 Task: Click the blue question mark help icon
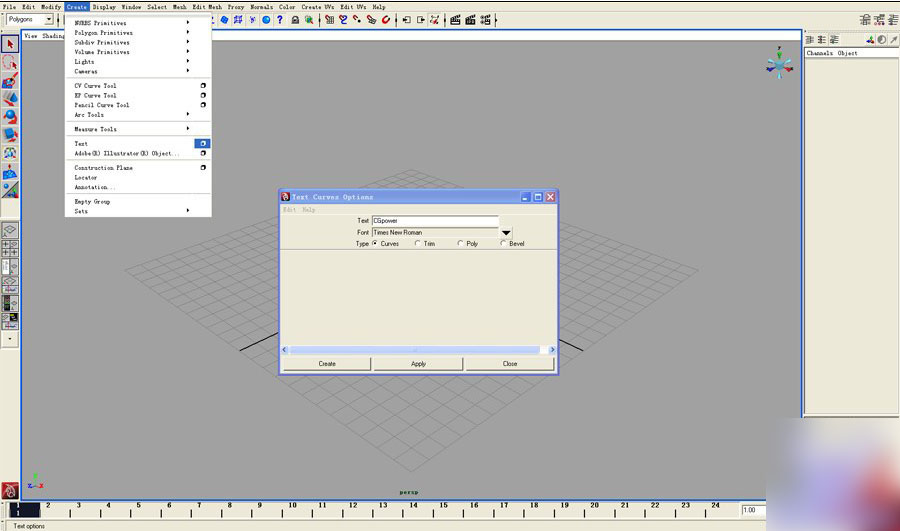280,20
